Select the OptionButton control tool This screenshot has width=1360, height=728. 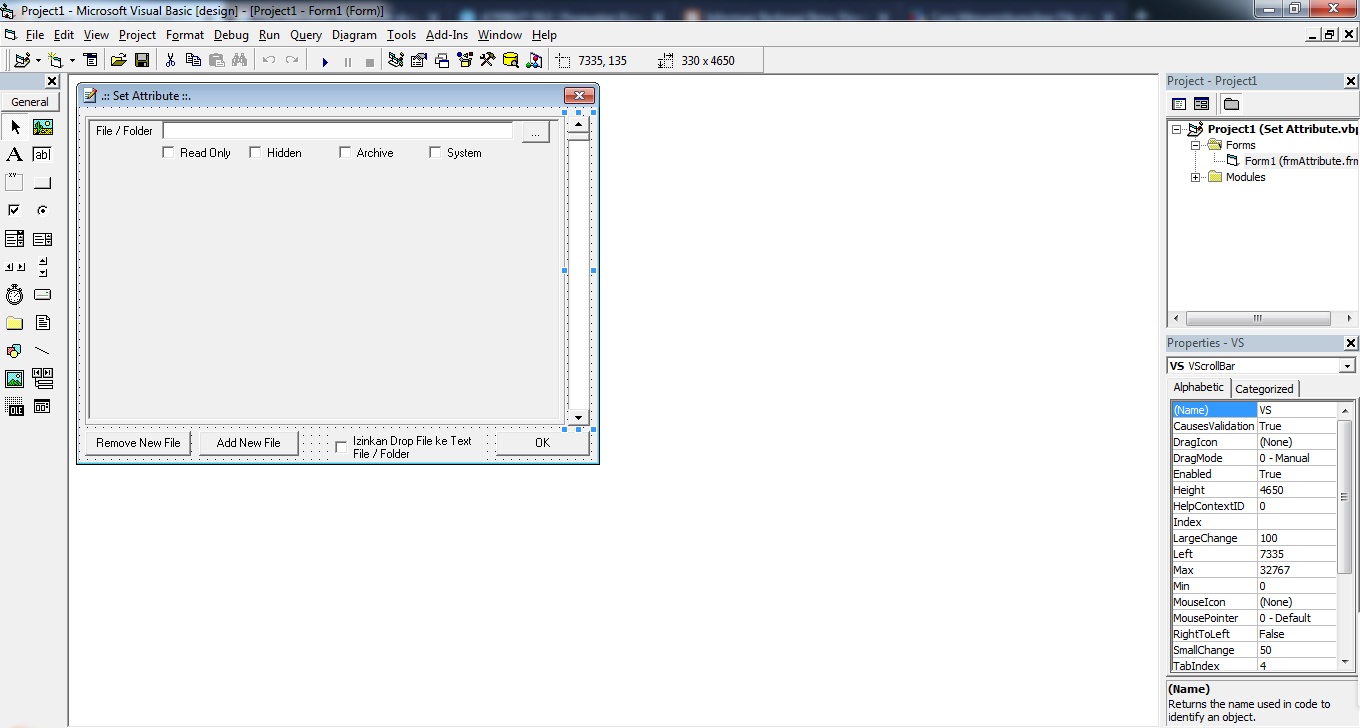pyautogui.click(x=43, y=211)
